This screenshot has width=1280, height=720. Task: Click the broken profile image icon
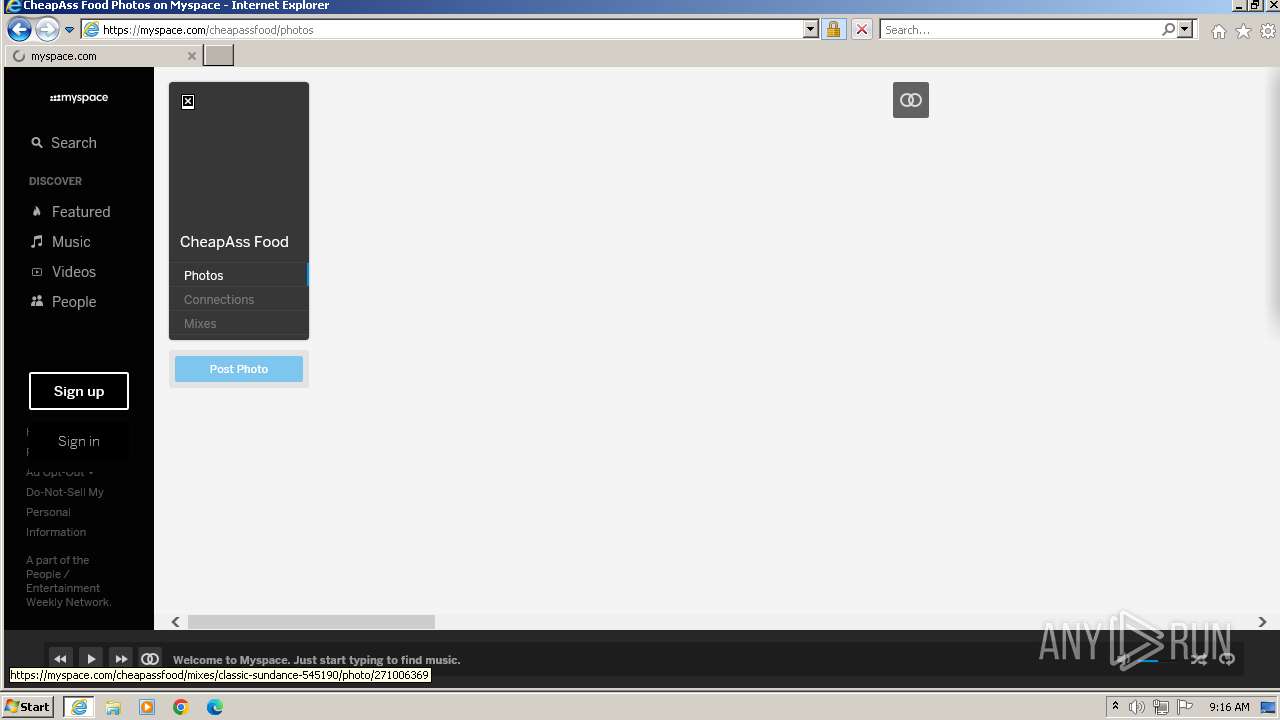click(188, 102)
